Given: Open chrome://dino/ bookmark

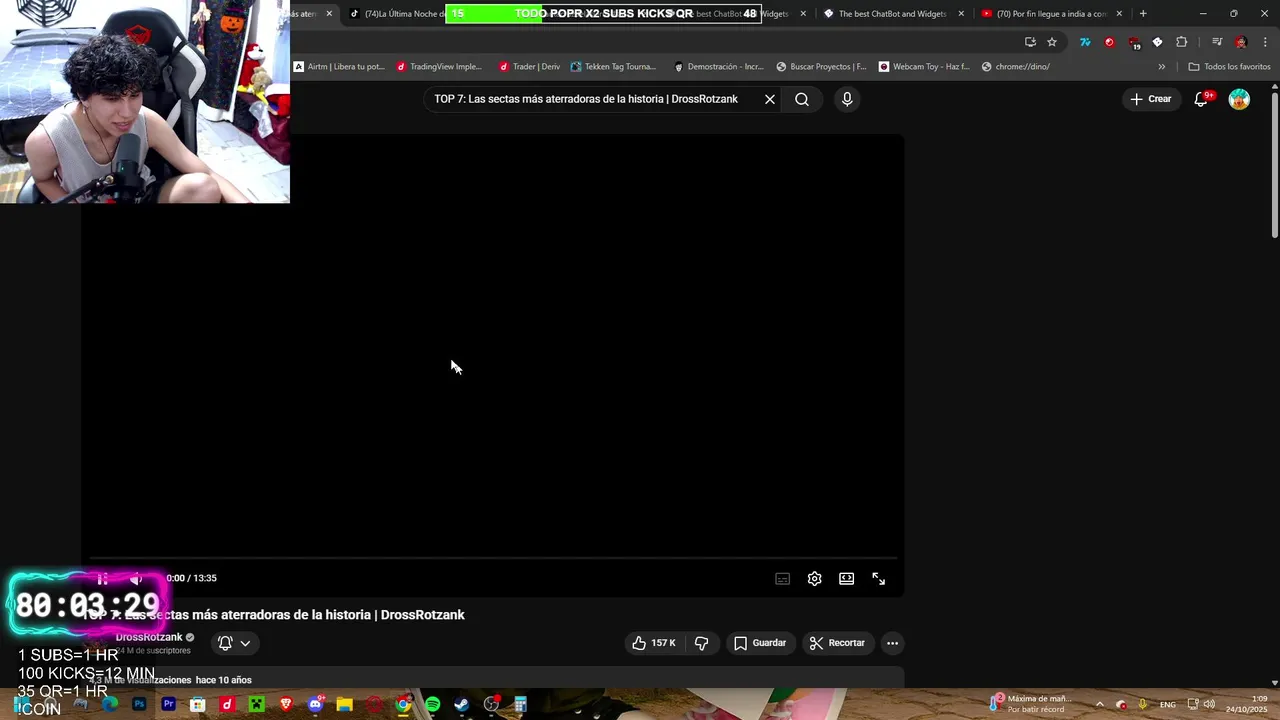Looking at the screenshot, I should (1016, 67).
